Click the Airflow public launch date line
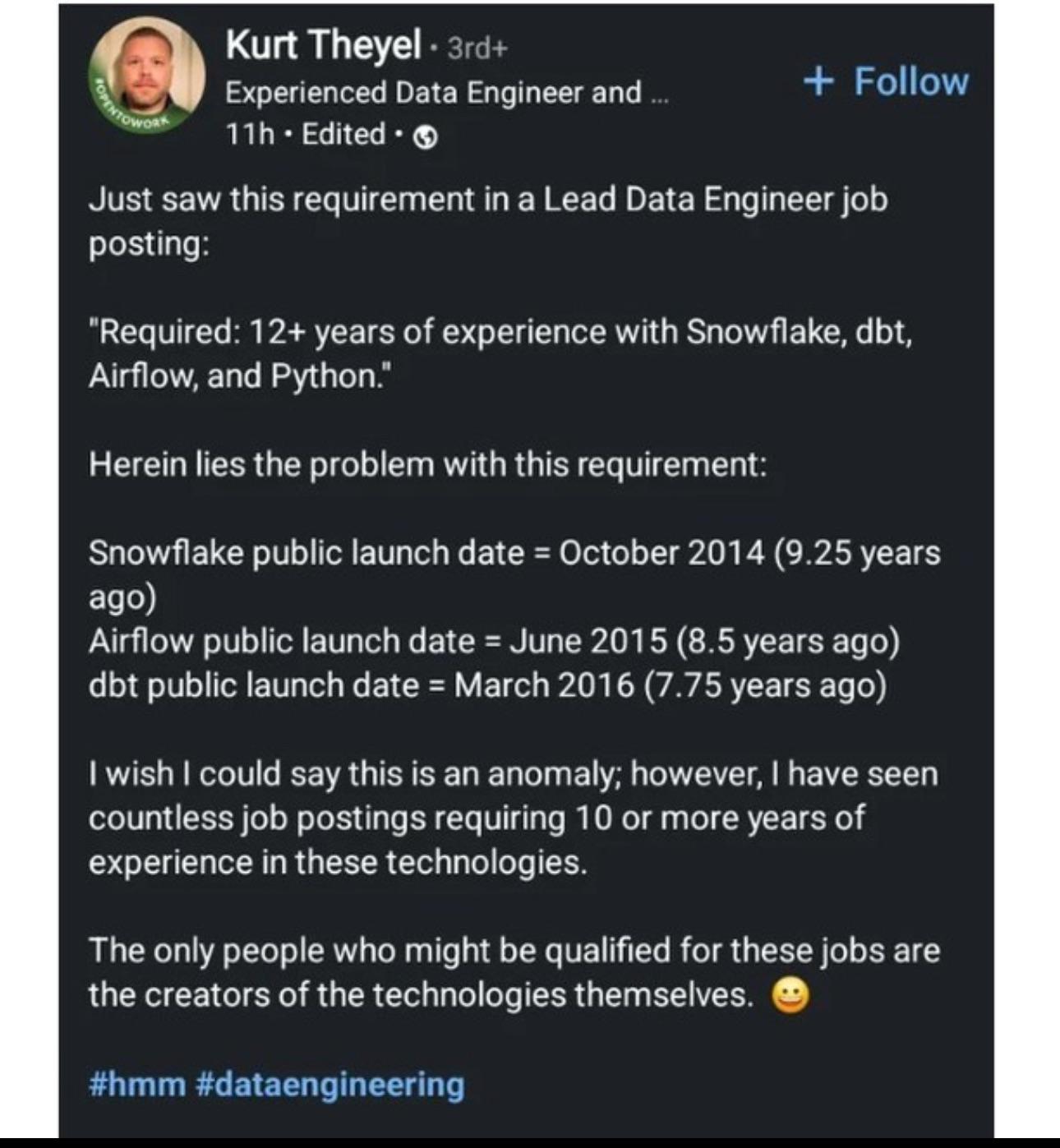The height and width of the screenshot is (1148, 1060). [x=493, y=641]
